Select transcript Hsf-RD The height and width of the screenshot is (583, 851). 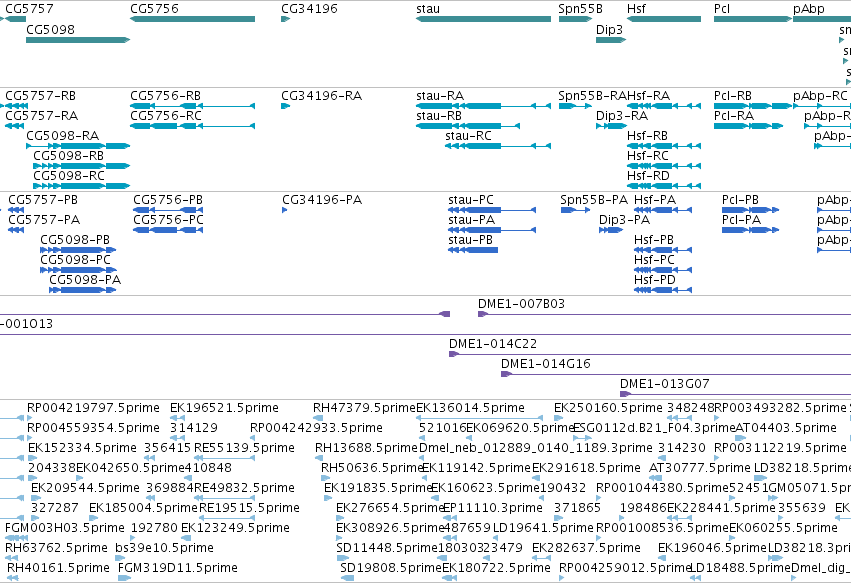point(664,186)
